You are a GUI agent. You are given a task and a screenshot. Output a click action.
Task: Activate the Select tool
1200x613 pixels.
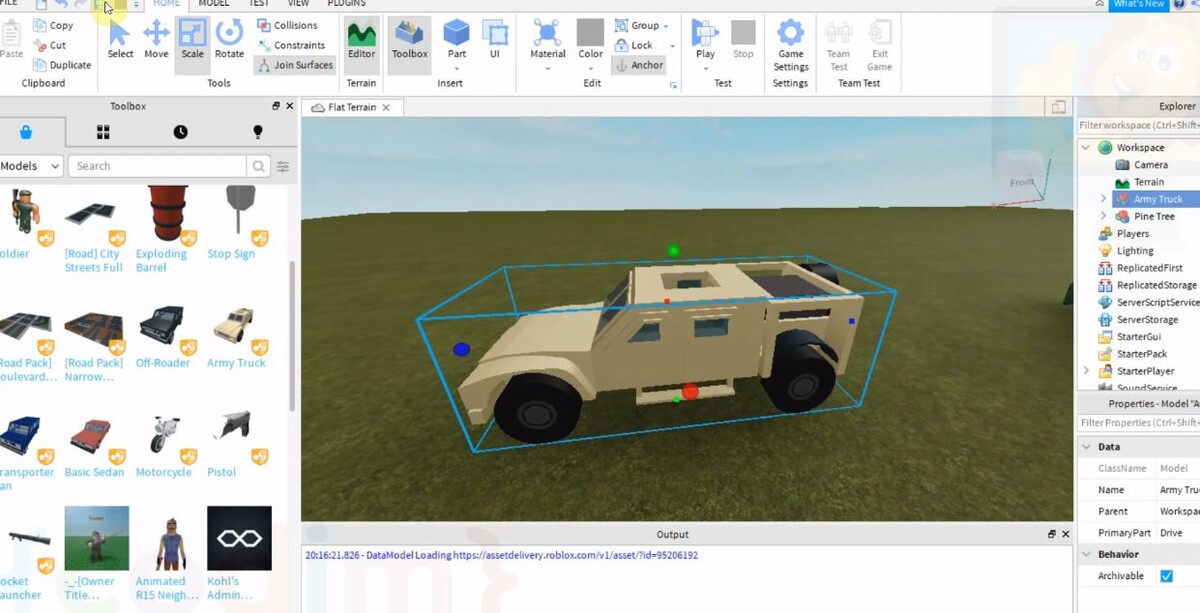click(120, 39)
